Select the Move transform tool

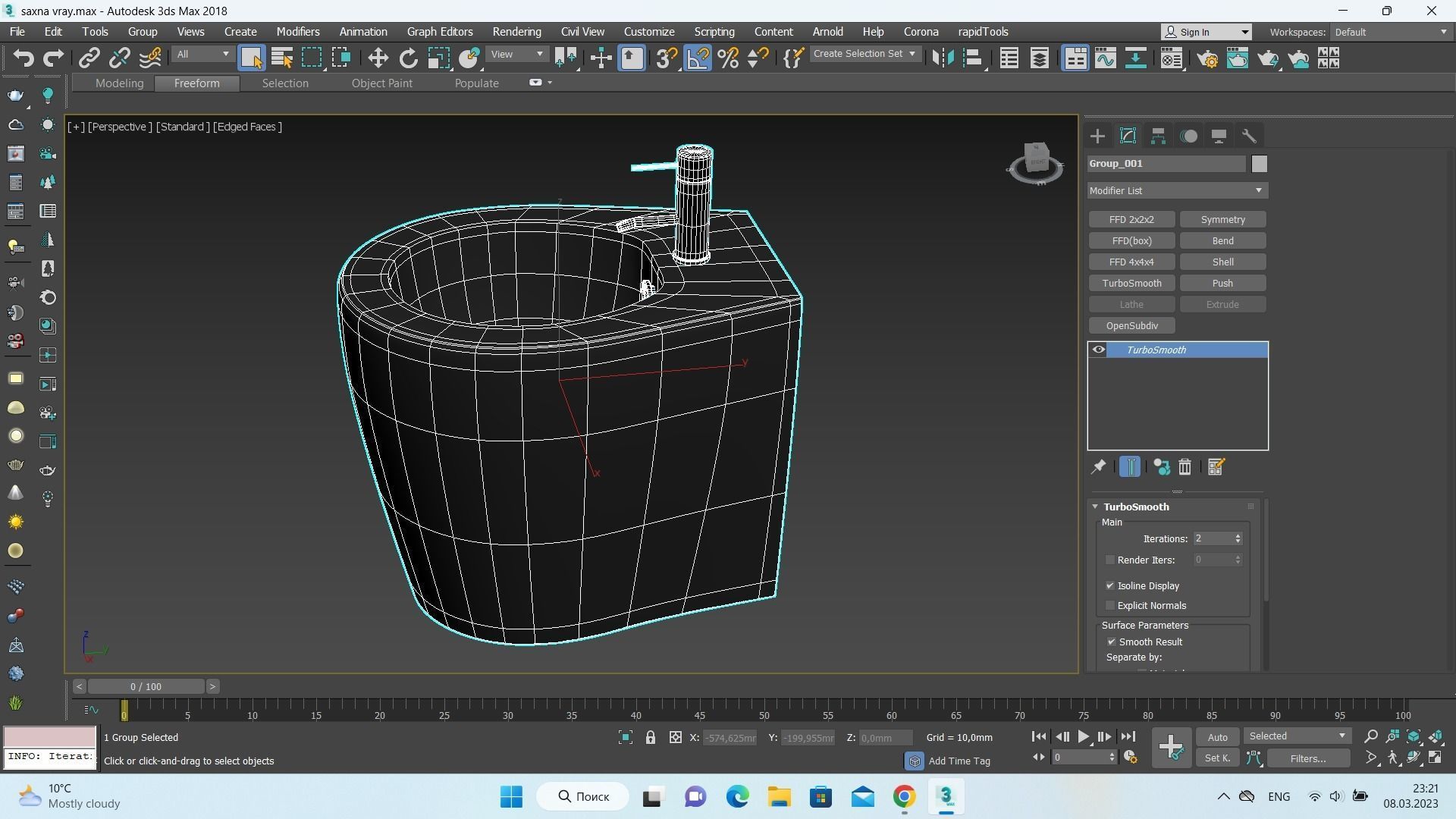coord(378,58)
